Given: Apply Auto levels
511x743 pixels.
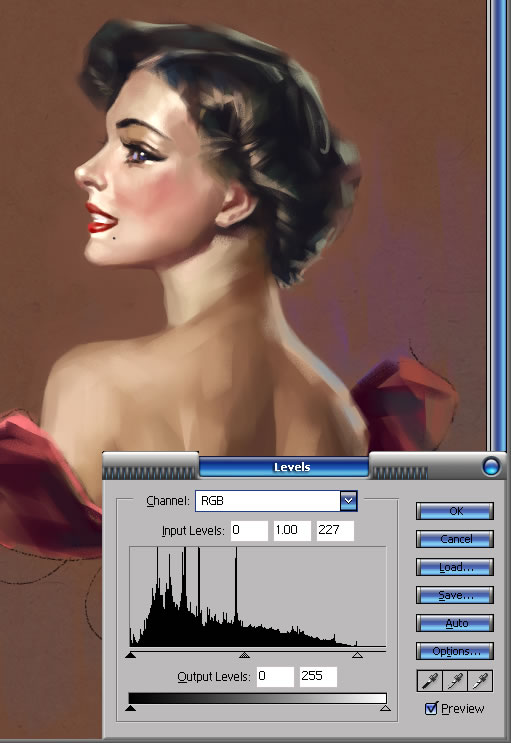Looking at the screenshot, I should [455, 623].
